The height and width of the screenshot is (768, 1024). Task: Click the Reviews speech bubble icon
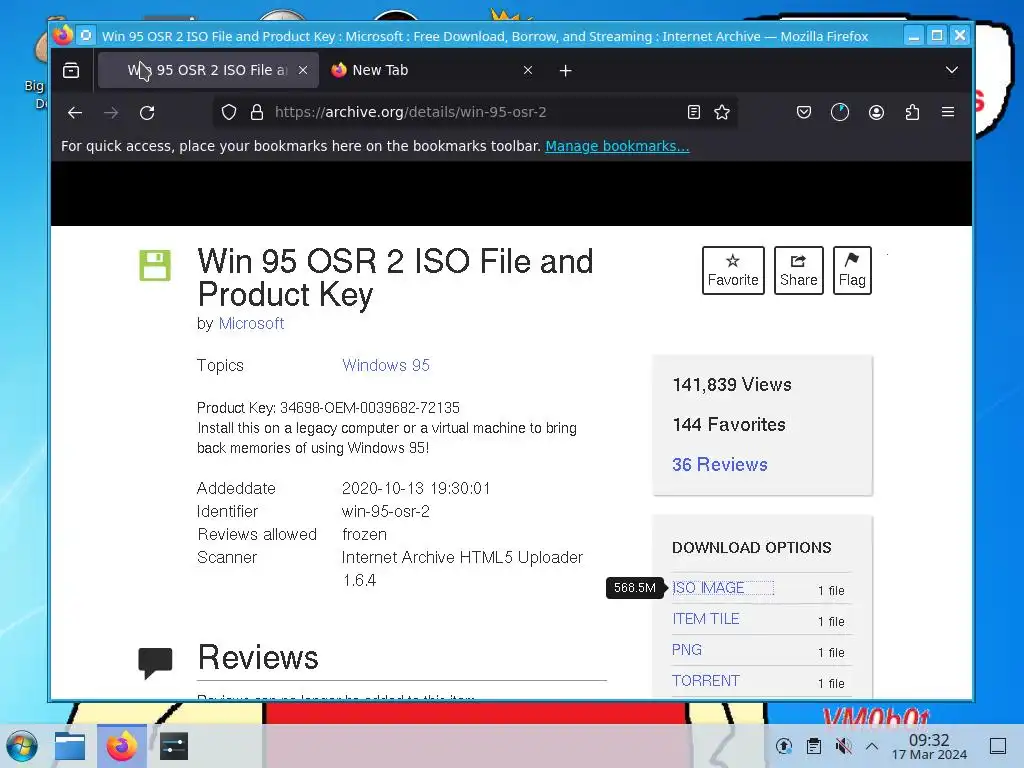[155, 663]
